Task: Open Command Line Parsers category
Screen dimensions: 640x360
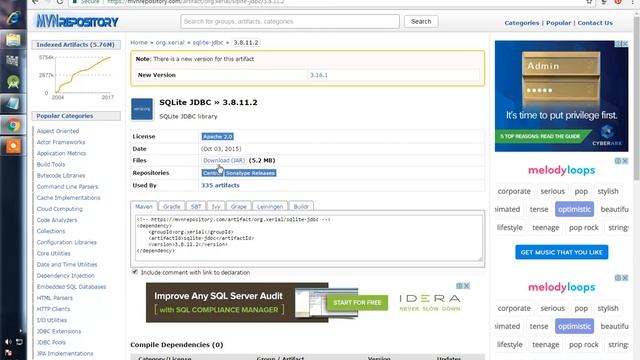Action: (x=67, y=187)
